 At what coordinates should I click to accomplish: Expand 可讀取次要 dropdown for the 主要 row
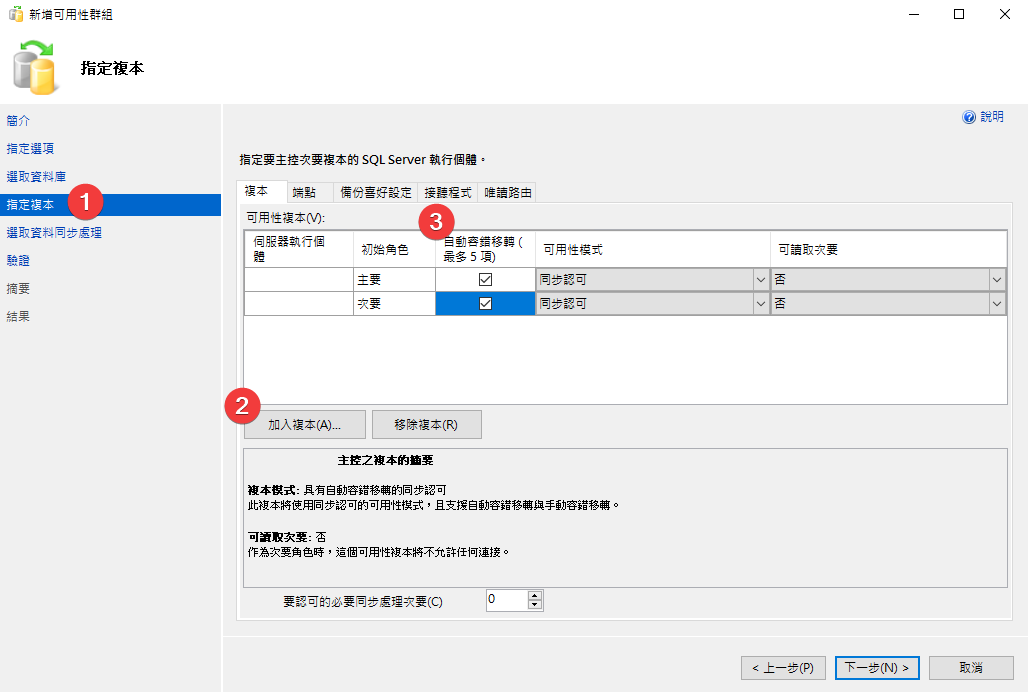pyautogui.click(x=996, y=280)
